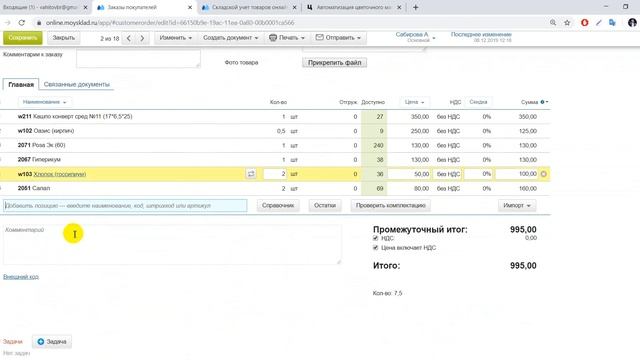Open the Цена column dropdown

pos(415,102)
